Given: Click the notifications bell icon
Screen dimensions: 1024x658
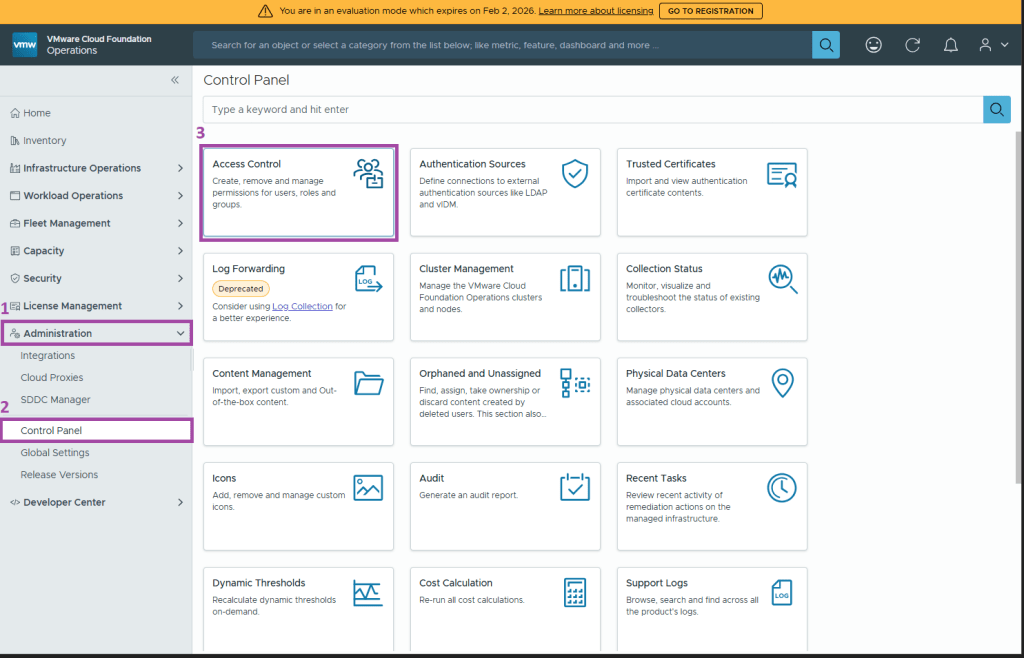Looking at the screenshot, I should pos(950,45).
